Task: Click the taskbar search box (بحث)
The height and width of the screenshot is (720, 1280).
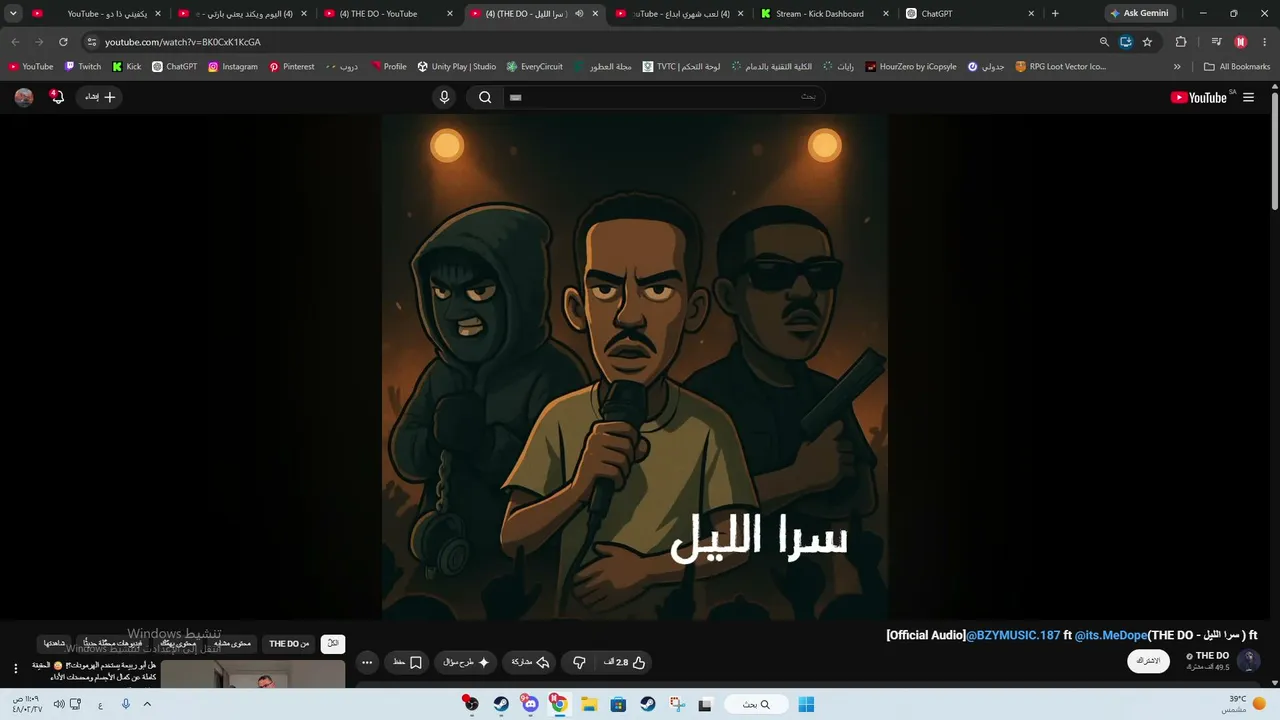Action: (x=757, y=704)
